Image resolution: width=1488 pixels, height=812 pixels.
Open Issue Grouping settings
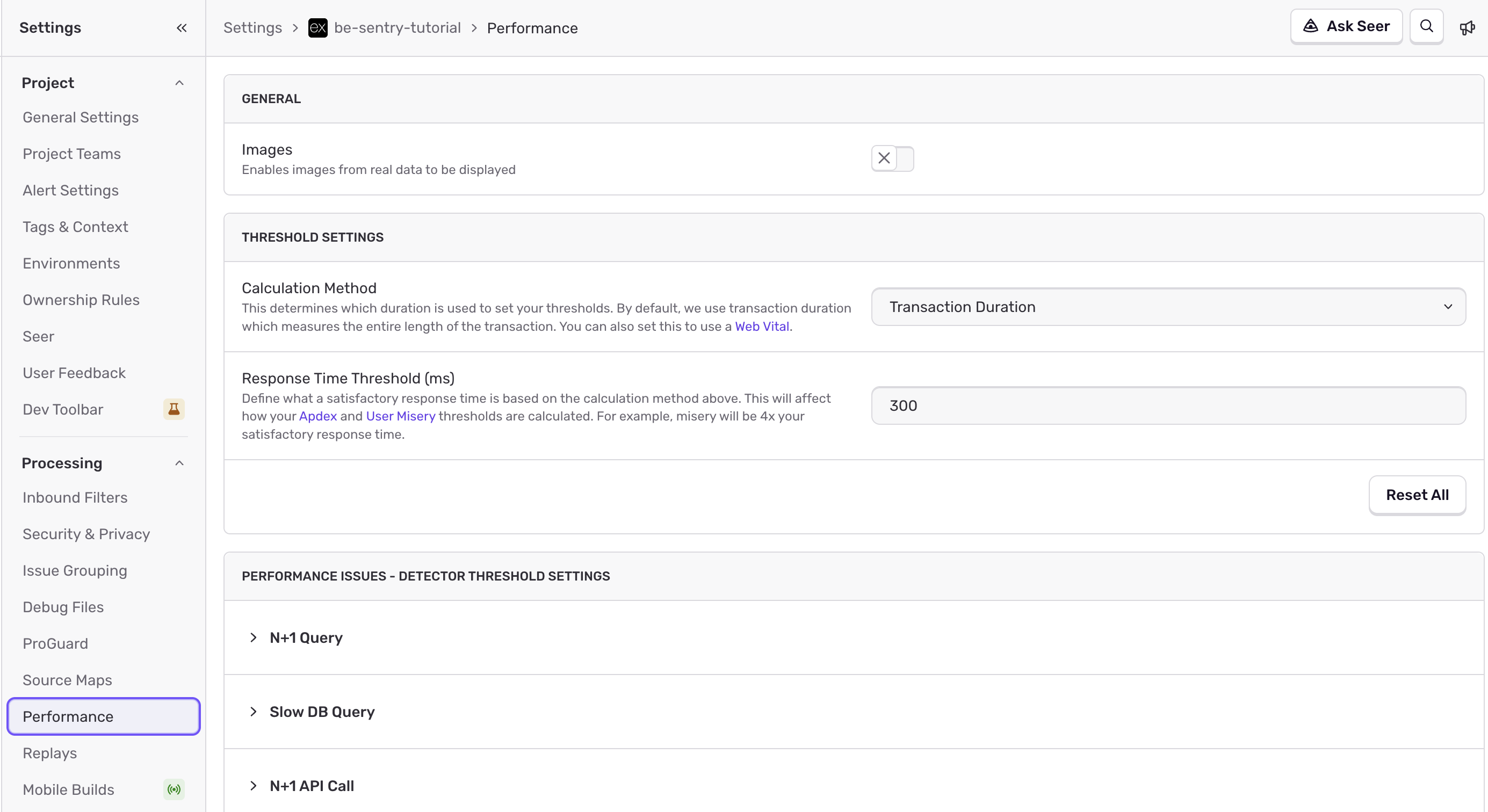pyautogui.click(x=75, y=570)
